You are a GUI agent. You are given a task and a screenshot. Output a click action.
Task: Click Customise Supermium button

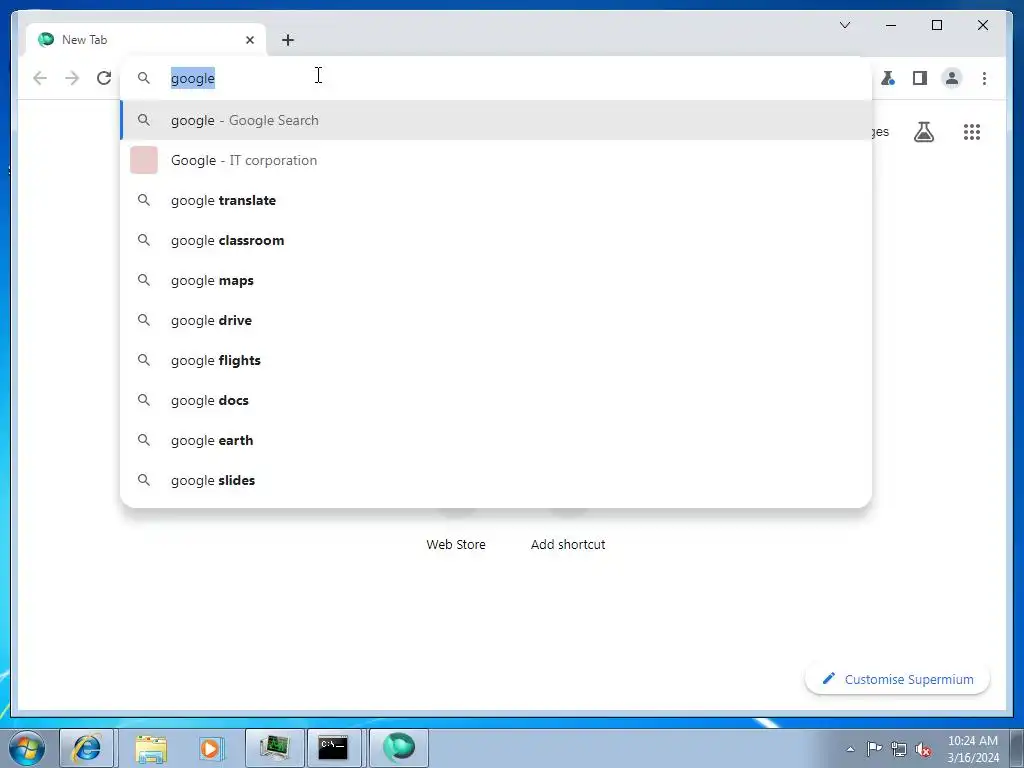point(897,679)
